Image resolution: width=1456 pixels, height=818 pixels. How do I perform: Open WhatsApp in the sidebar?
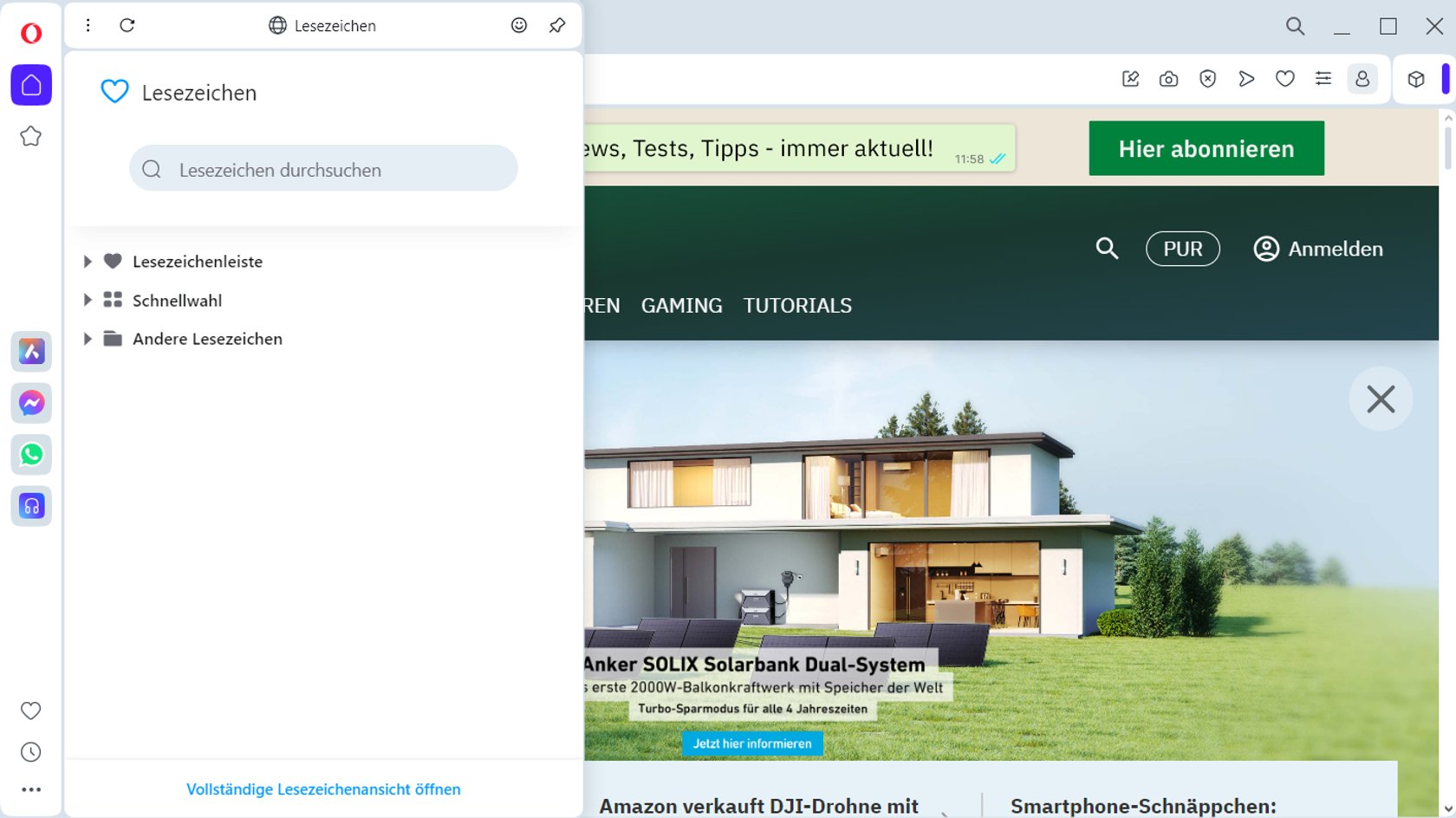(31, 454)
